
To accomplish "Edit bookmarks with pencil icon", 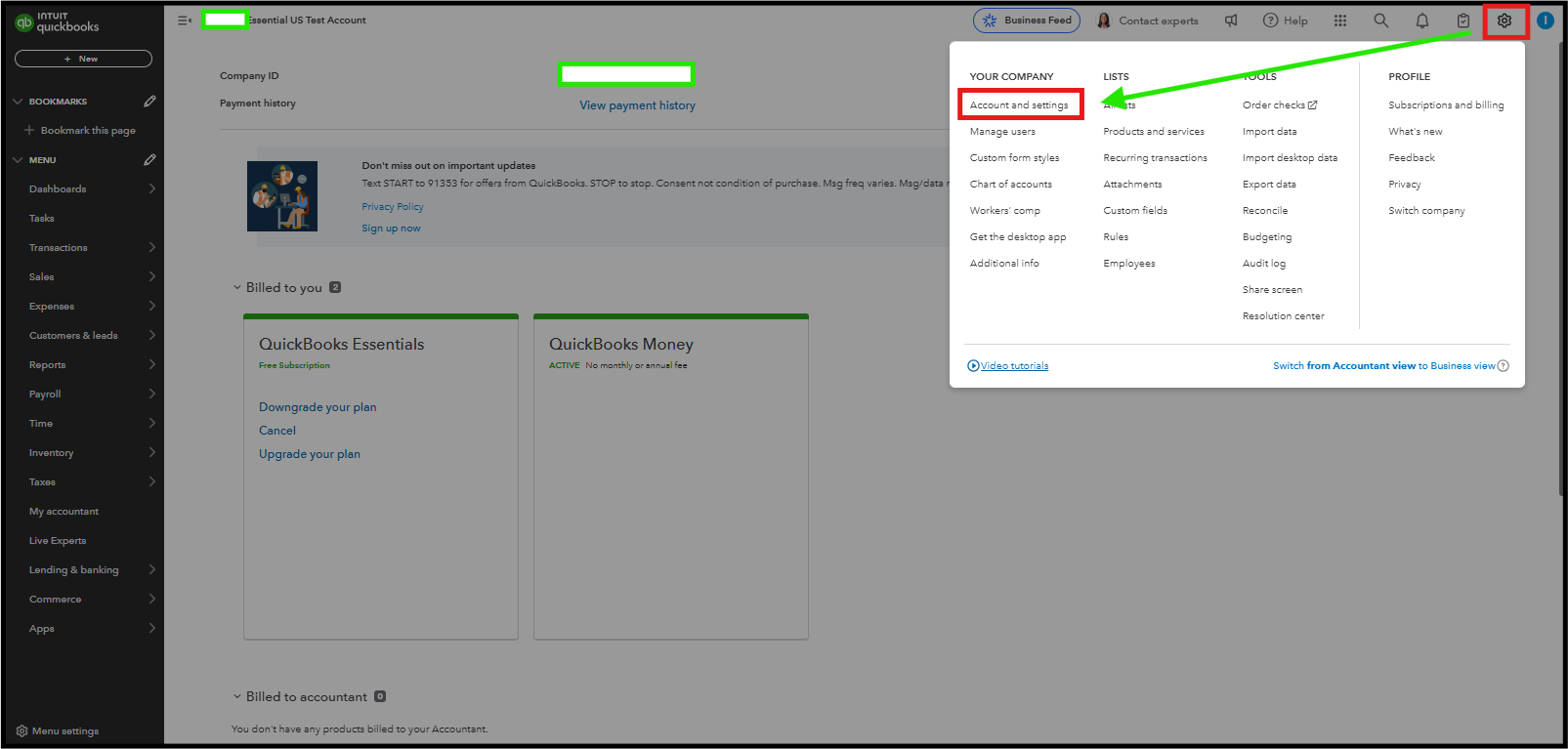I will [x=149, y=102].
